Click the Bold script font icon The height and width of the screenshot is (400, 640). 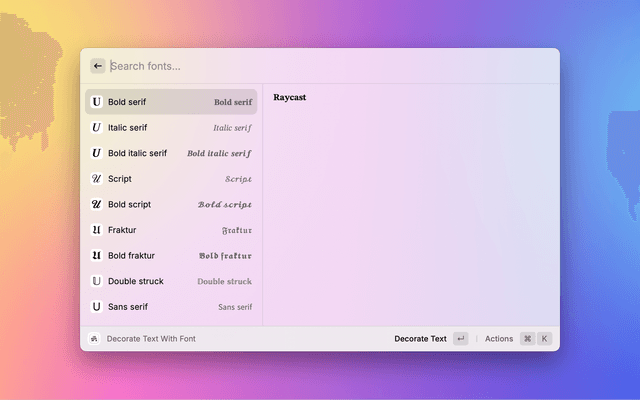pos(96,204)
